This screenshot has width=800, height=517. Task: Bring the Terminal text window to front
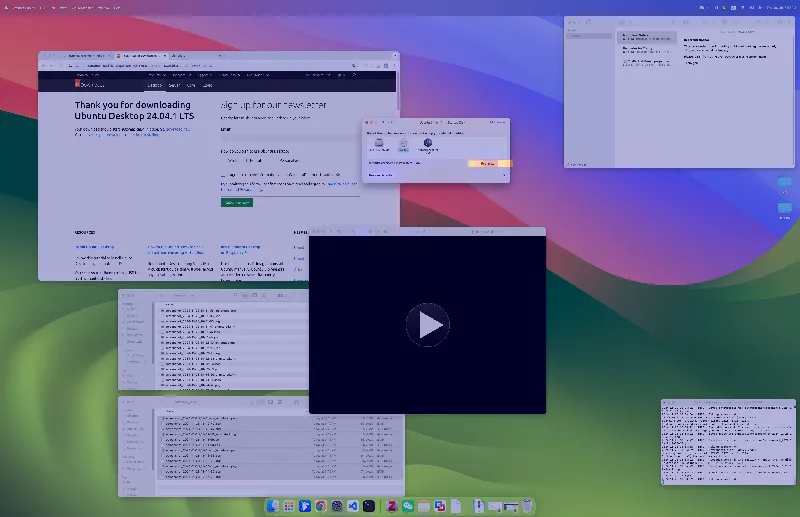(728, 442)
